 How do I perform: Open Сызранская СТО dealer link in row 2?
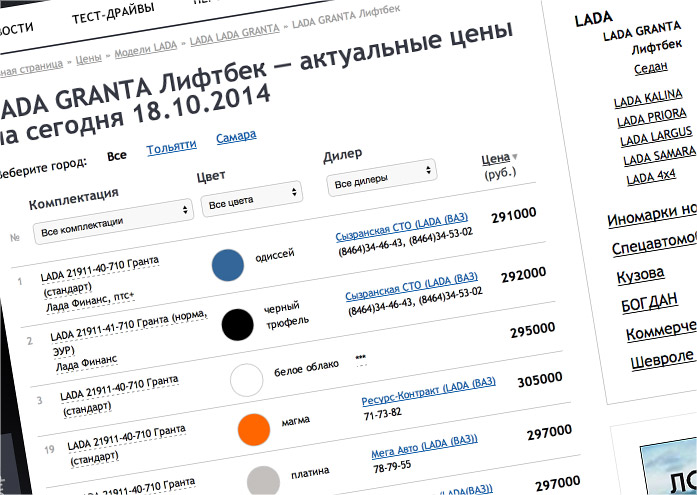pos(412,286)
